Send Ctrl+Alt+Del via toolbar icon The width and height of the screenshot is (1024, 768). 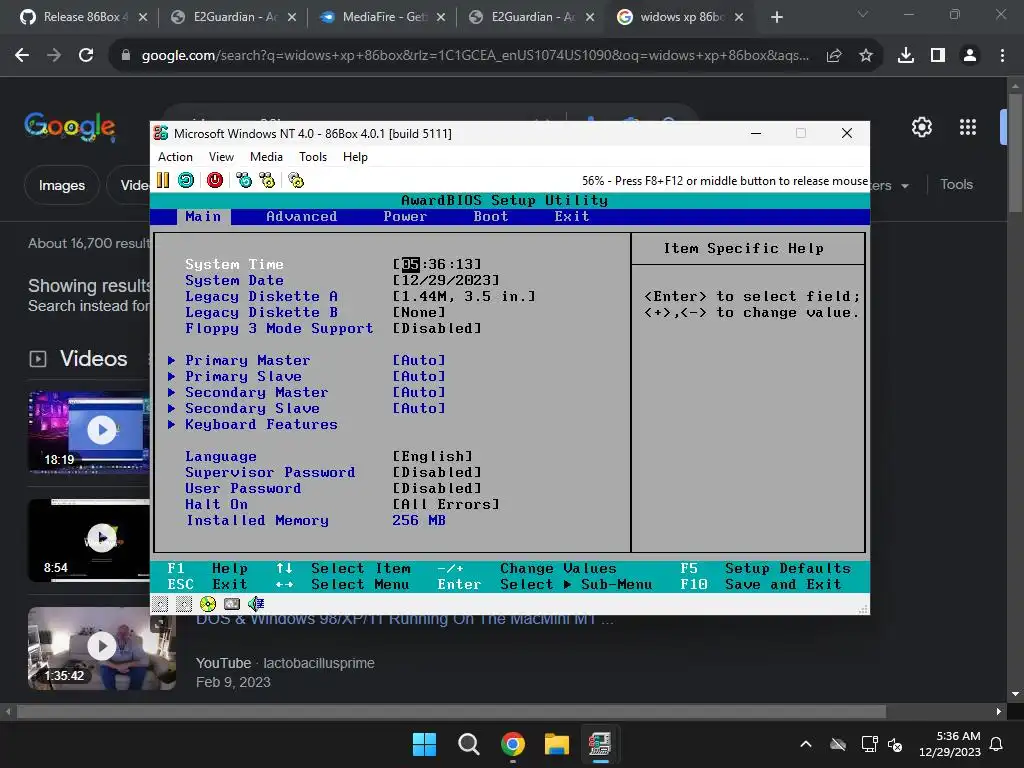[x=244, y=180]
